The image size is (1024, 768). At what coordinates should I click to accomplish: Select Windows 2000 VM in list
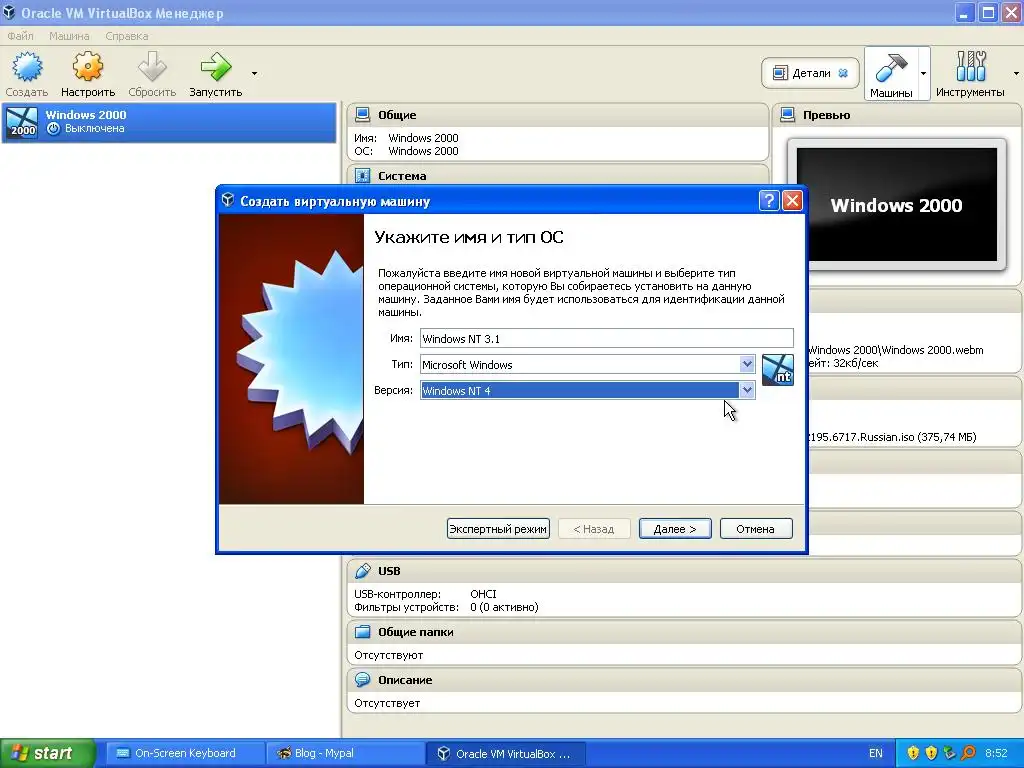click(169, 122)
